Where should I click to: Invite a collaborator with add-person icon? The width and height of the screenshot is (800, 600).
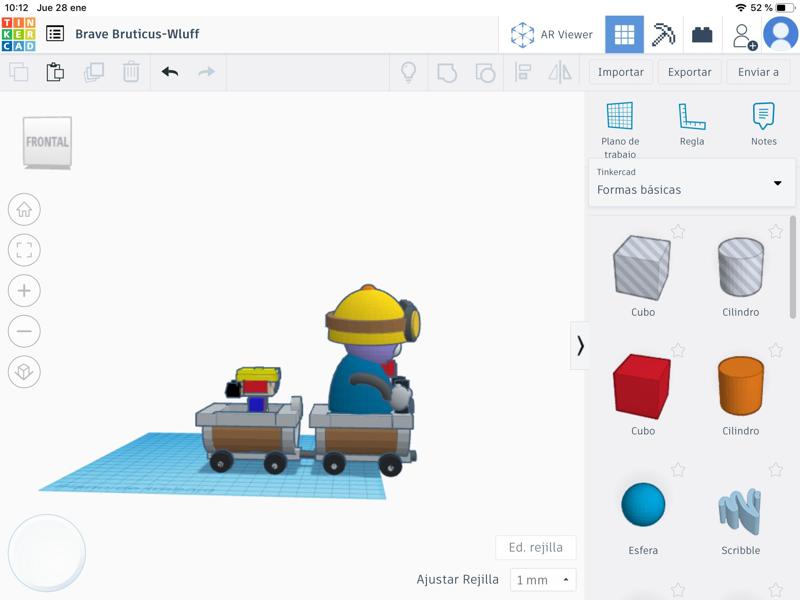(743, 36)
